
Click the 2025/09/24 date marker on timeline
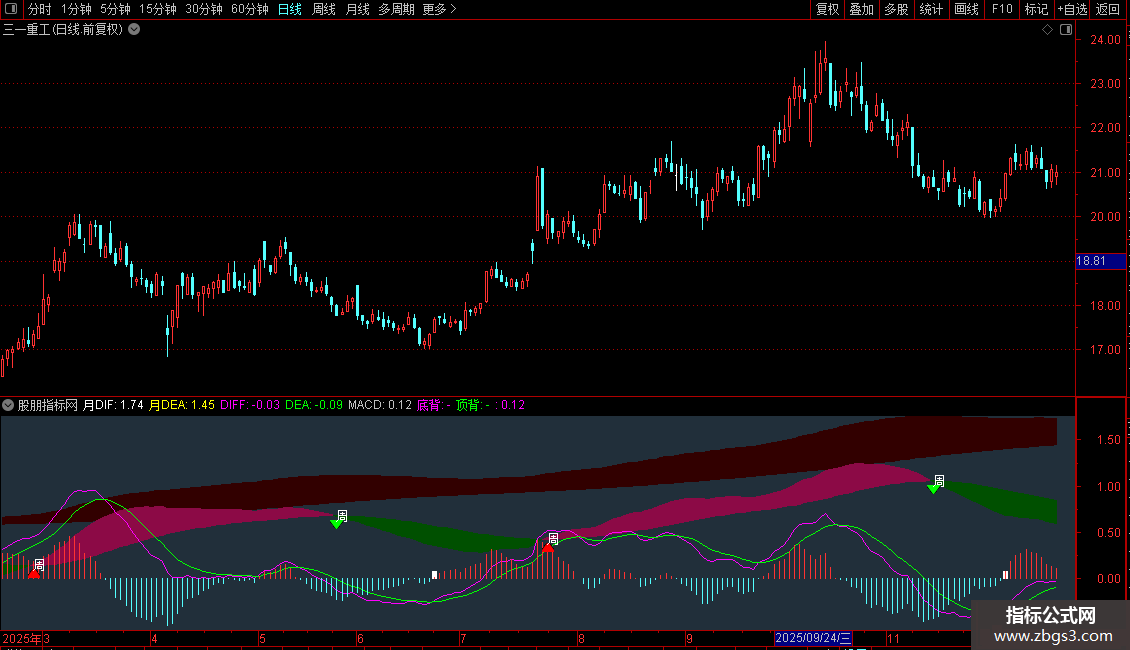(813, 638)
